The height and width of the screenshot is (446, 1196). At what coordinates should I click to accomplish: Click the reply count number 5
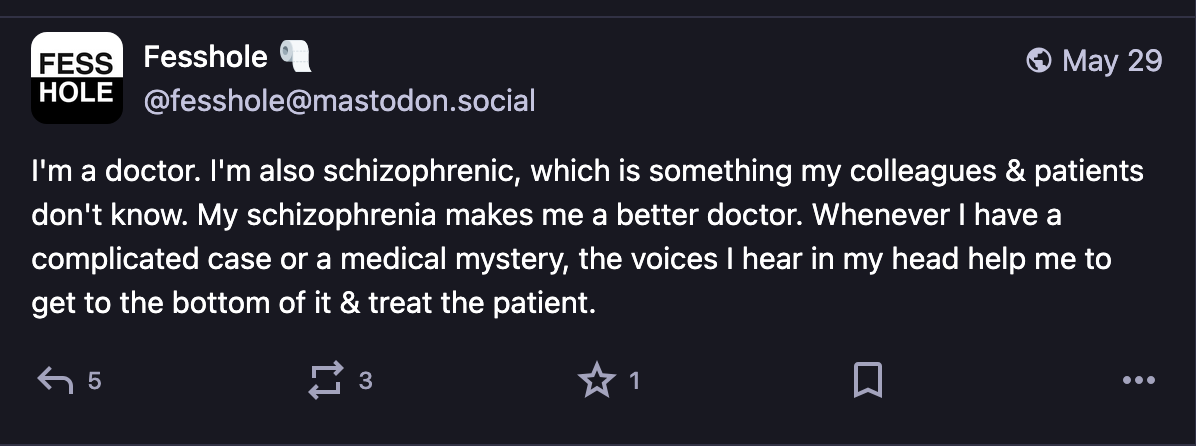click(94, 380)
